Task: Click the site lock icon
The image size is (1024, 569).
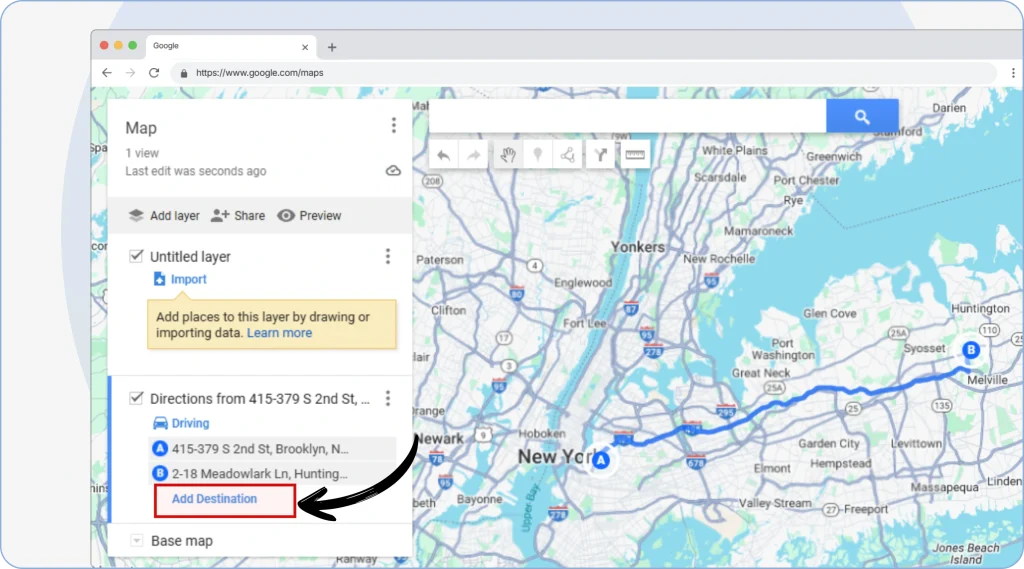Action: pyautogui.click(x=184, y=73)
